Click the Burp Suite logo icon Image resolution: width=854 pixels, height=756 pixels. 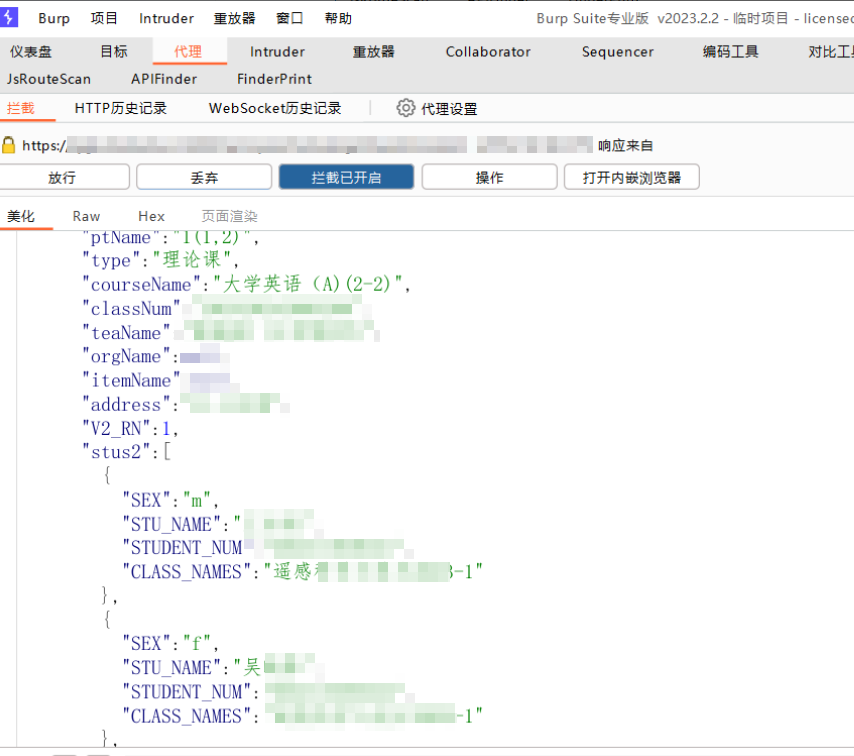coord(9,17)
